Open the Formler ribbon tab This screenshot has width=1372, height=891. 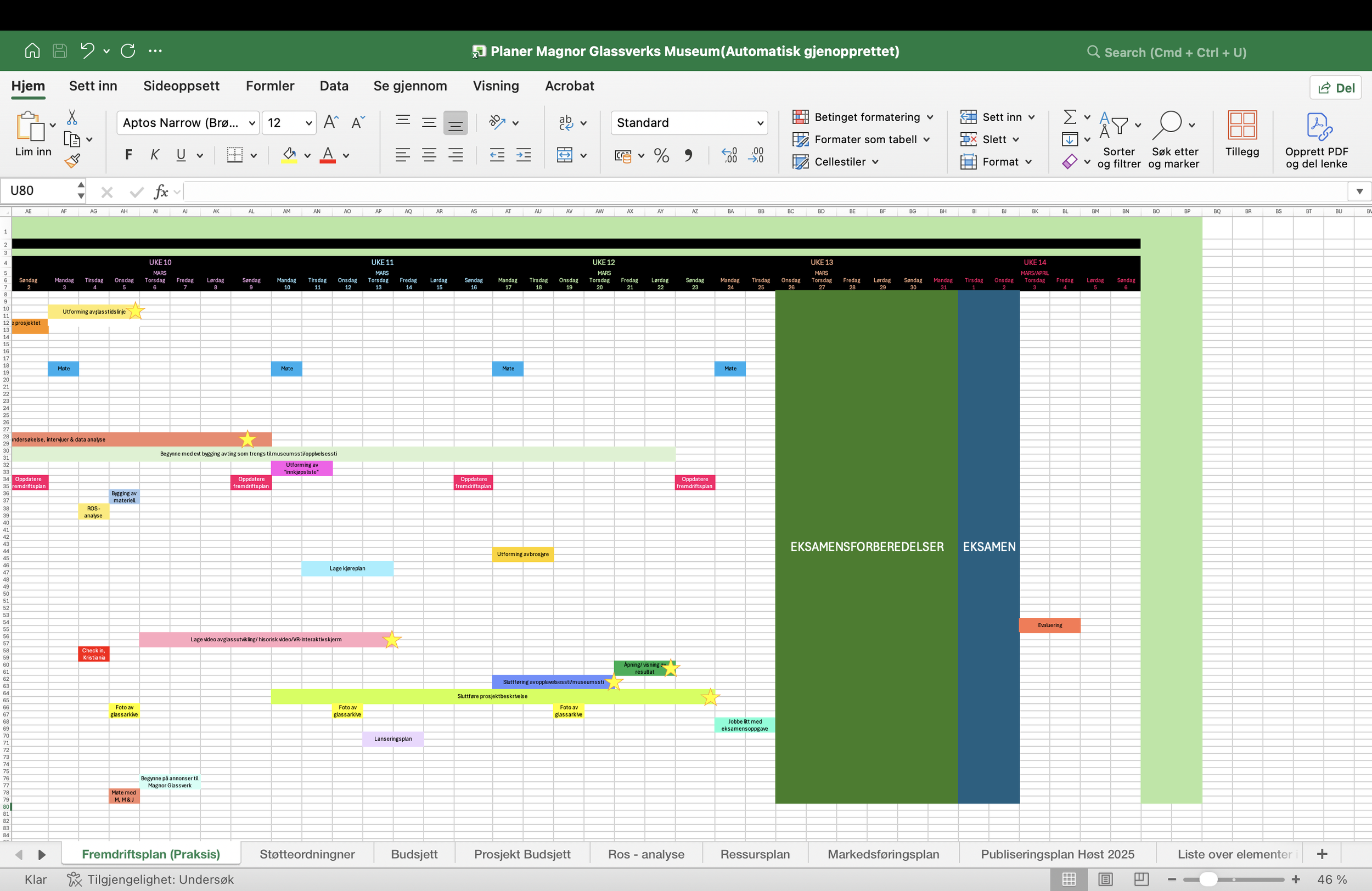(x=270, y=86)
